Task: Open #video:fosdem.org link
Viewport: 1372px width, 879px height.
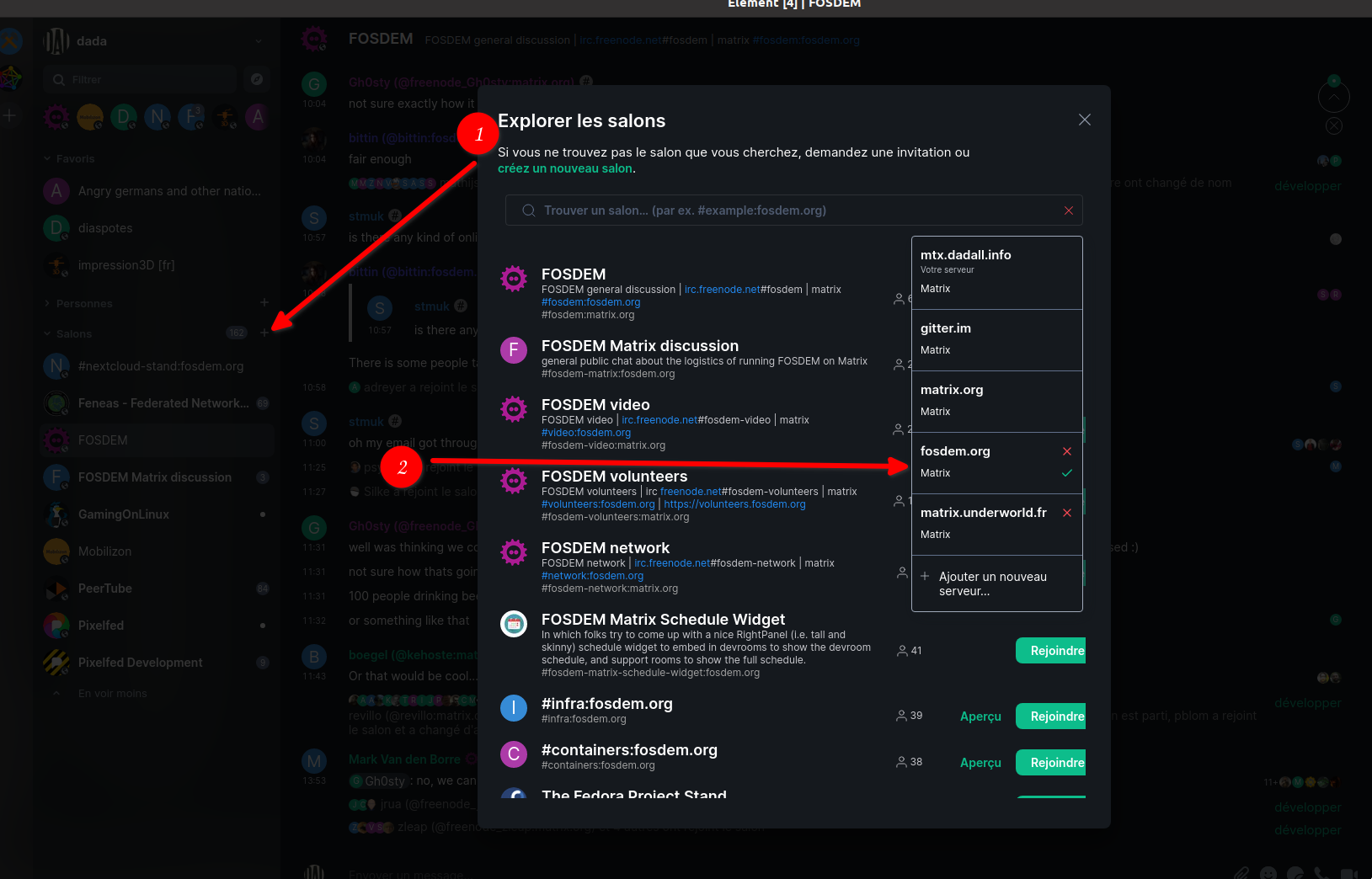Action: point(585,433)
